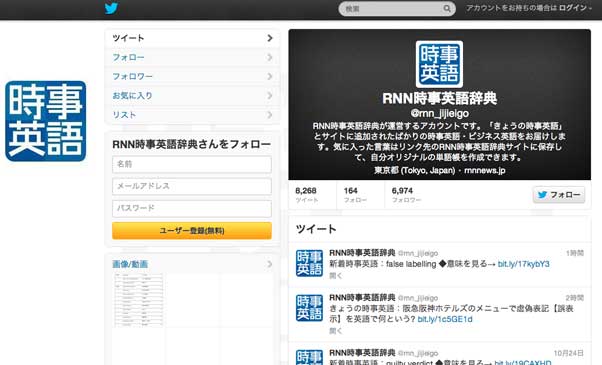Click the 10月24日 timestamp
The width and height of the screenshot is (602, 365).
(569, 353)
